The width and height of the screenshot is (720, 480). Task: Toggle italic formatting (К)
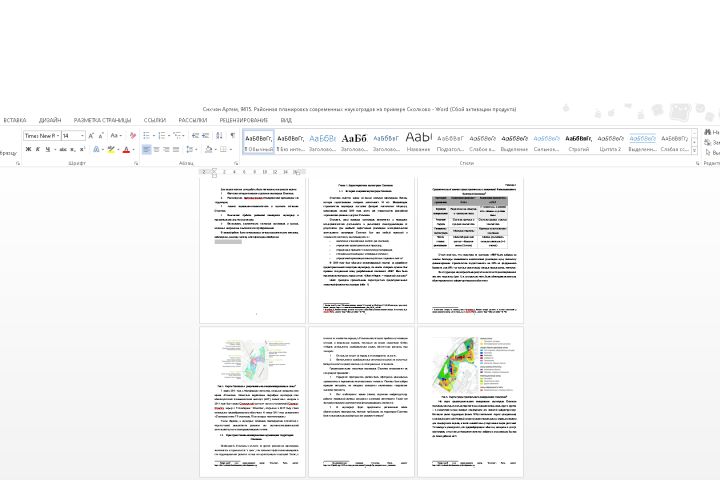point(38,149)
